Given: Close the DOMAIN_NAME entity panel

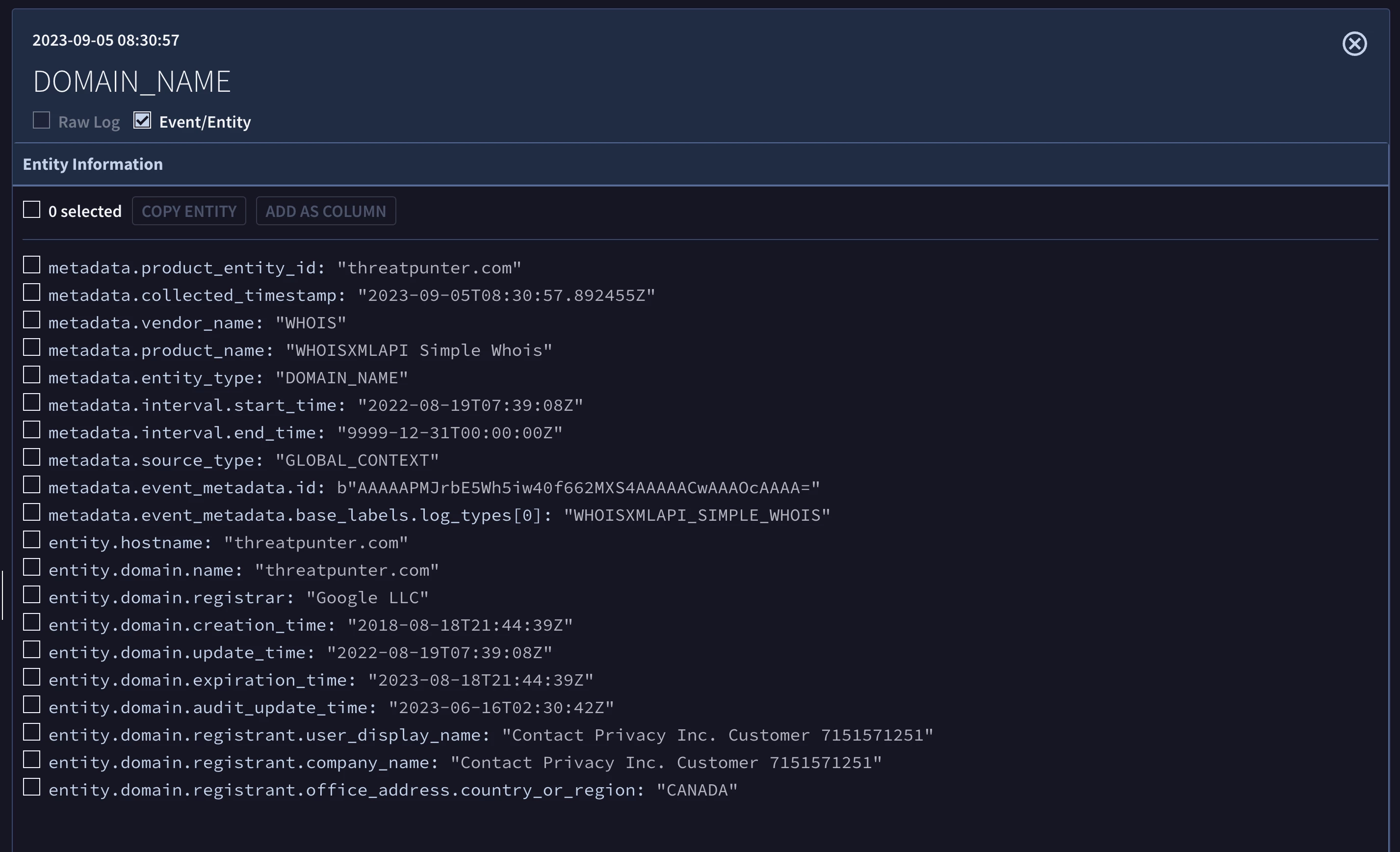Looking at the screenshot, I should (1354, 44).
